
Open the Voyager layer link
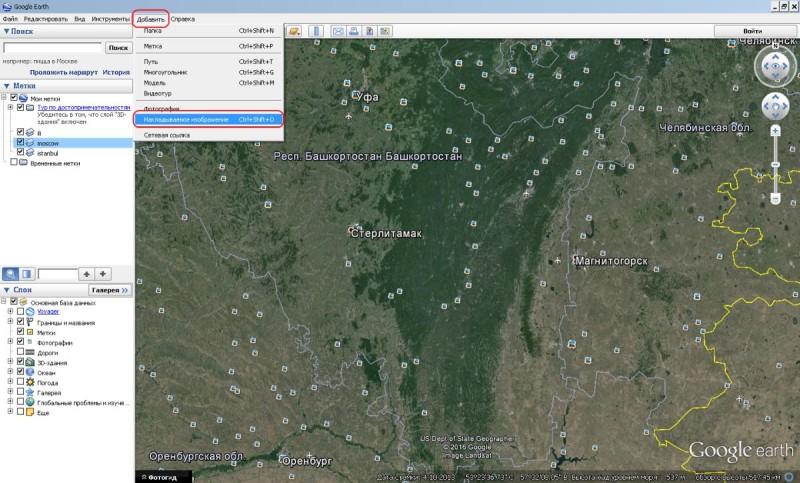(48, 311)
